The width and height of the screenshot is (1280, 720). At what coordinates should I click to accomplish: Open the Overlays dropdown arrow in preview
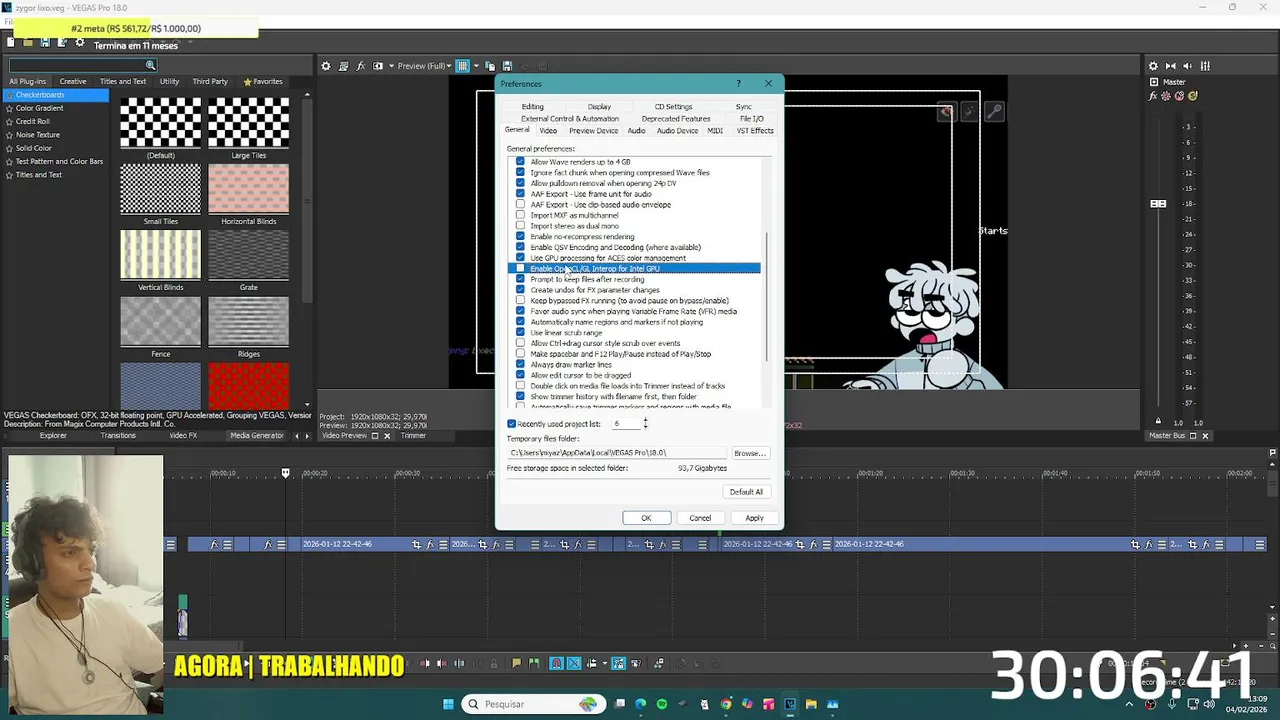click(476, 66)
